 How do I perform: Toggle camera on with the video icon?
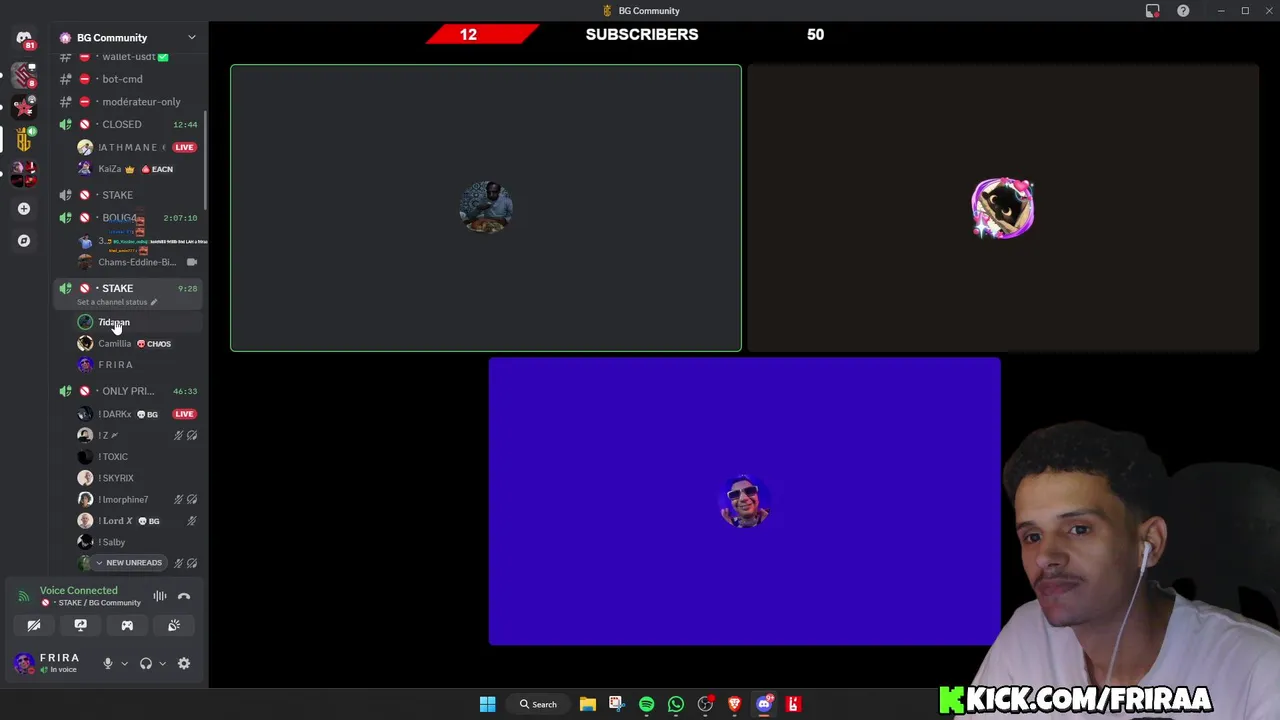coord(34,625)
